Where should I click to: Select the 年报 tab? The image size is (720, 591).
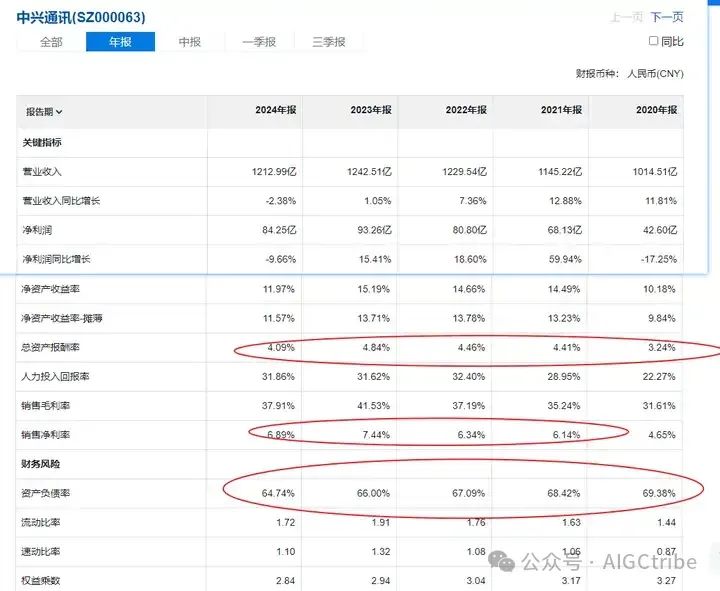click(120, 42)
